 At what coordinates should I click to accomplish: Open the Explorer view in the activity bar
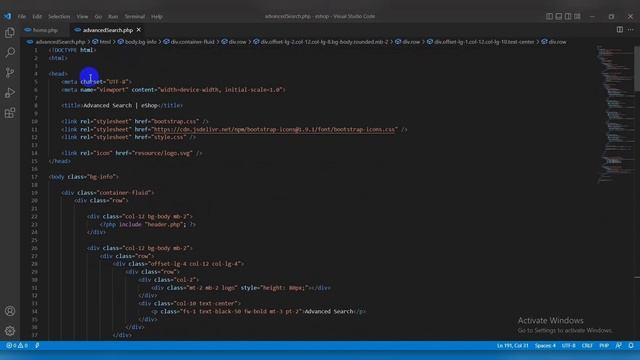click(x=10, y=33)
